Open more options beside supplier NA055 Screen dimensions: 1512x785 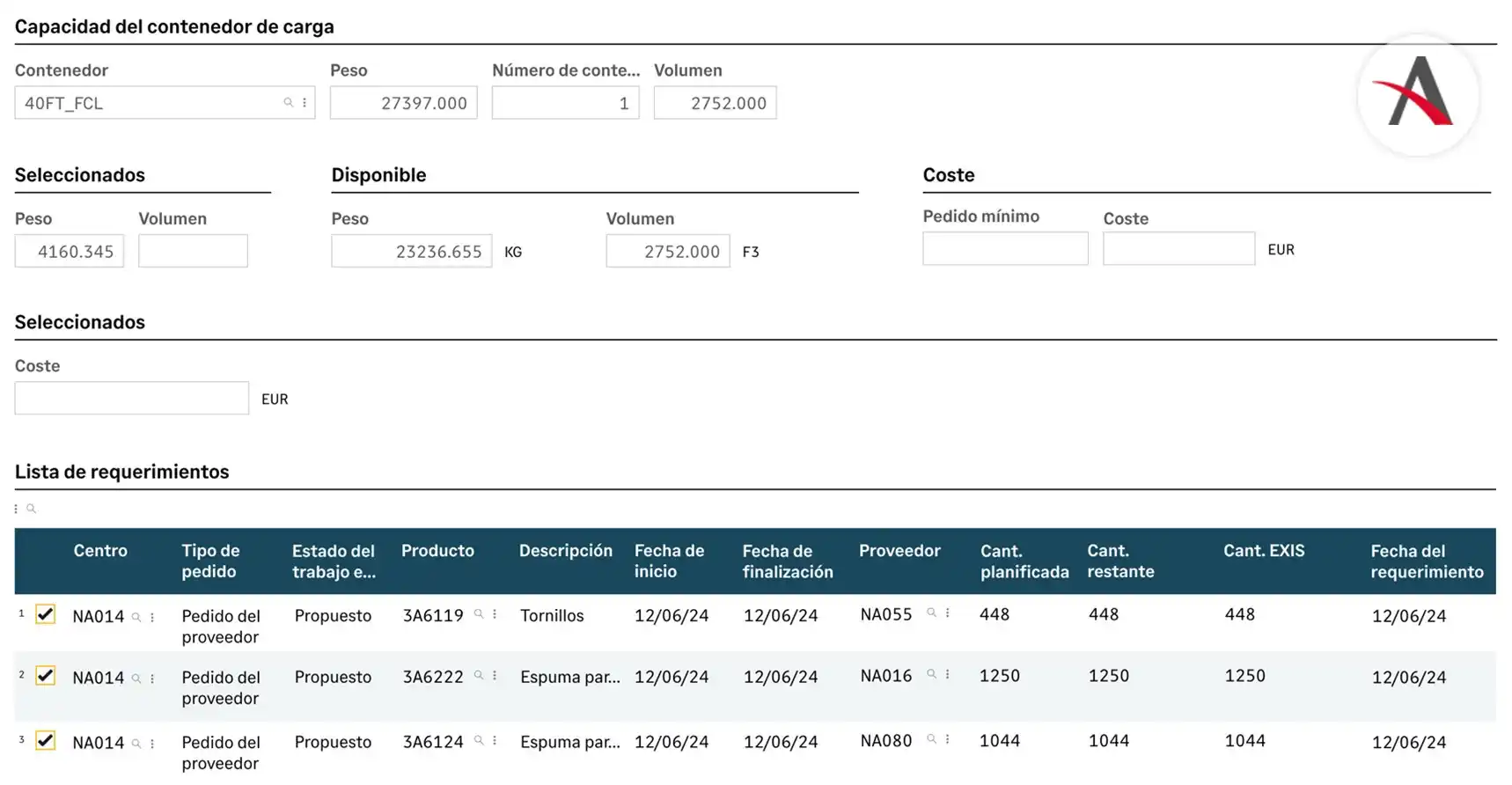[948, 613]
